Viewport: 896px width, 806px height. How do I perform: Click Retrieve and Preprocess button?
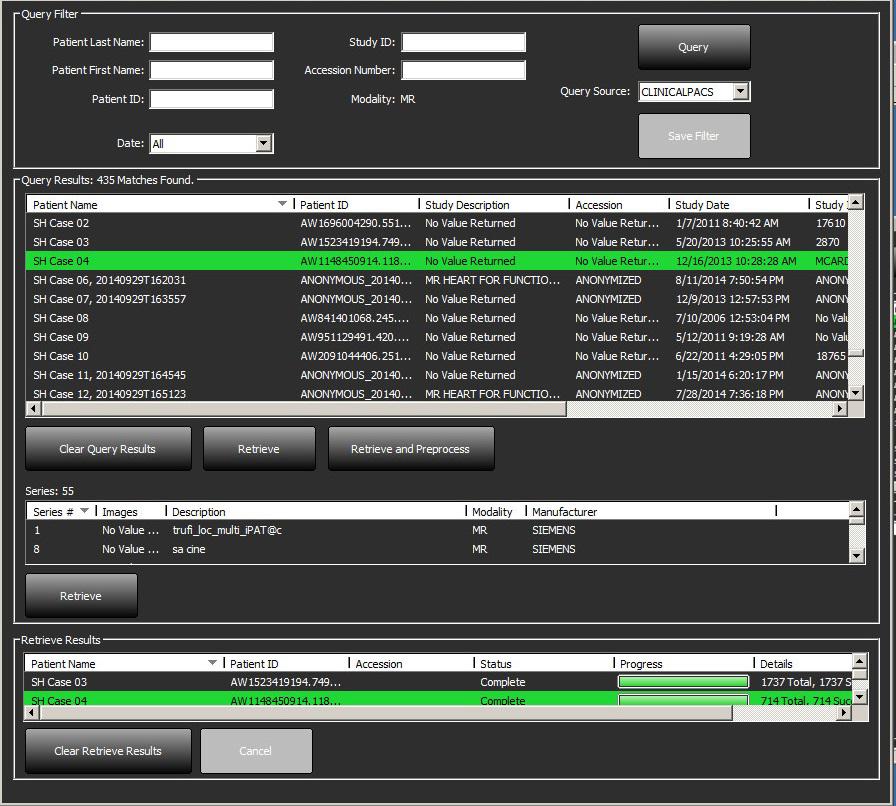(x=411, y=449)
